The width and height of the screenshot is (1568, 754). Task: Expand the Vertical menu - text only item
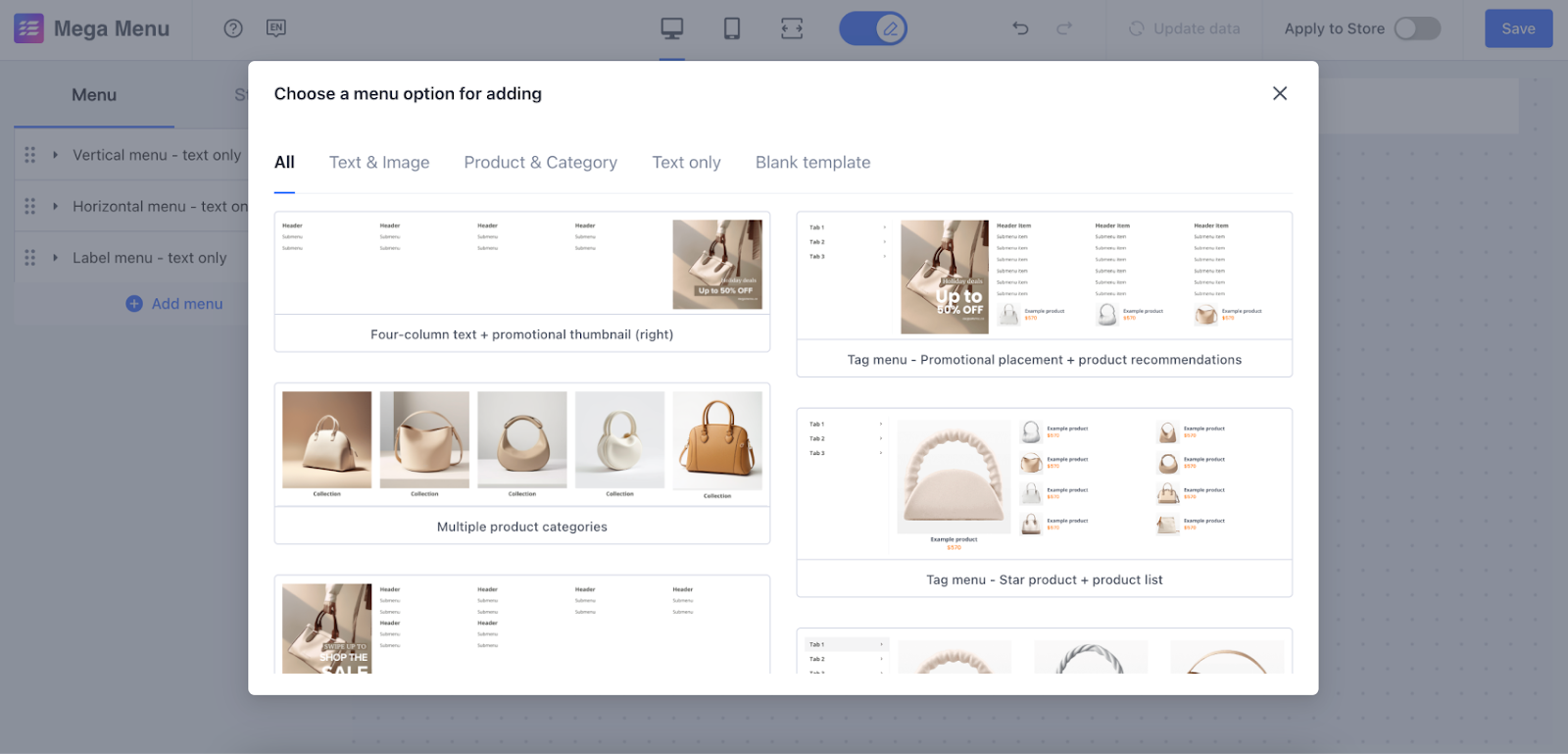pyautogui.click(x=56, y=155)
